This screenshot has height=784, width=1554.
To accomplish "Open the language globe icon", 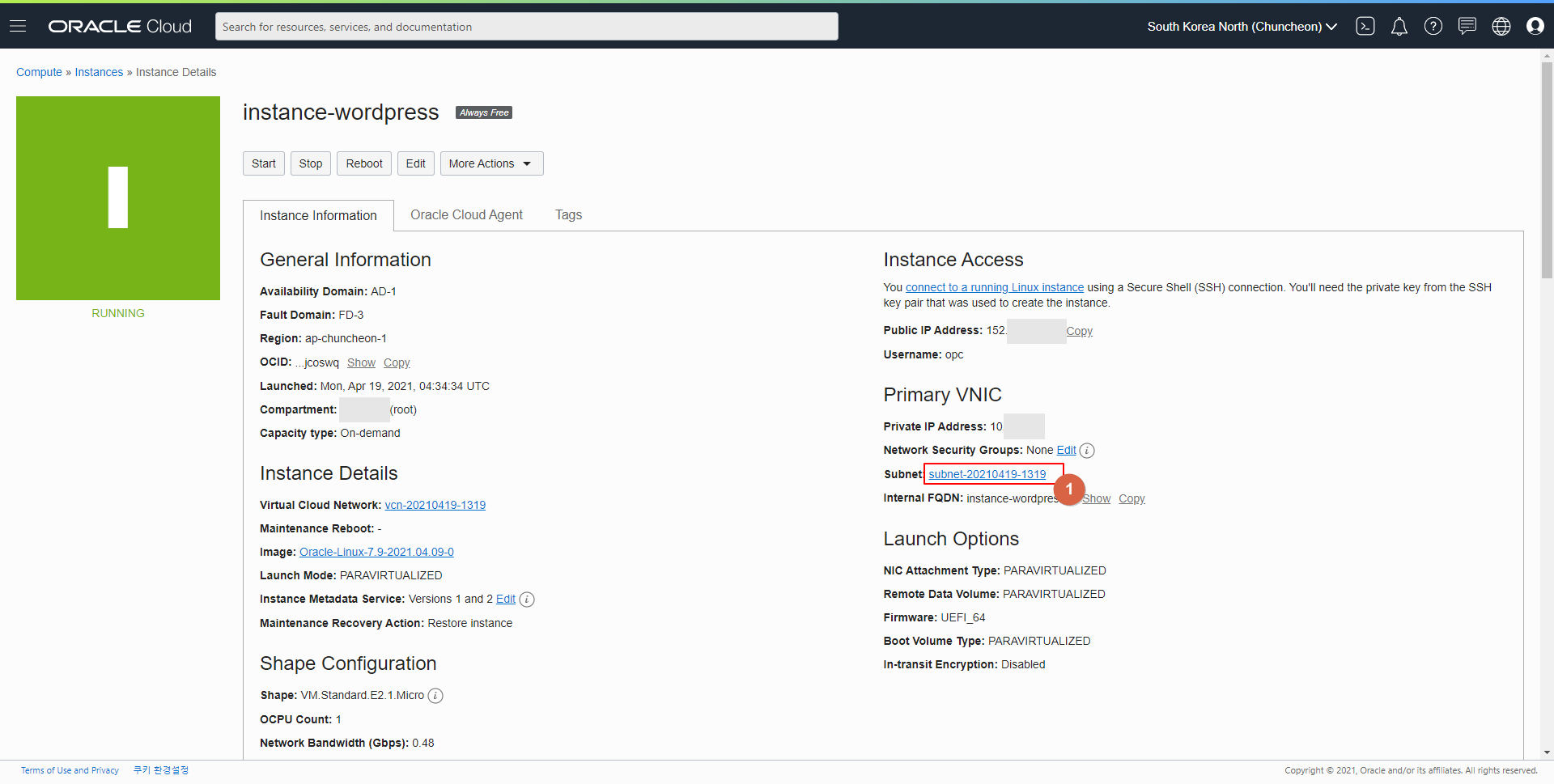I will pyautogui.click(x=1501, y=26).
